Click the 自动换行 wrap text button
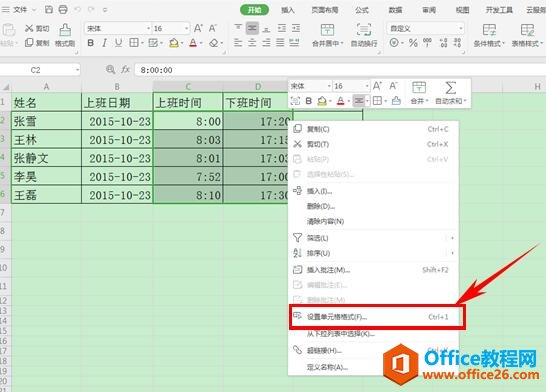546x392 pixels. click(364, 35)
